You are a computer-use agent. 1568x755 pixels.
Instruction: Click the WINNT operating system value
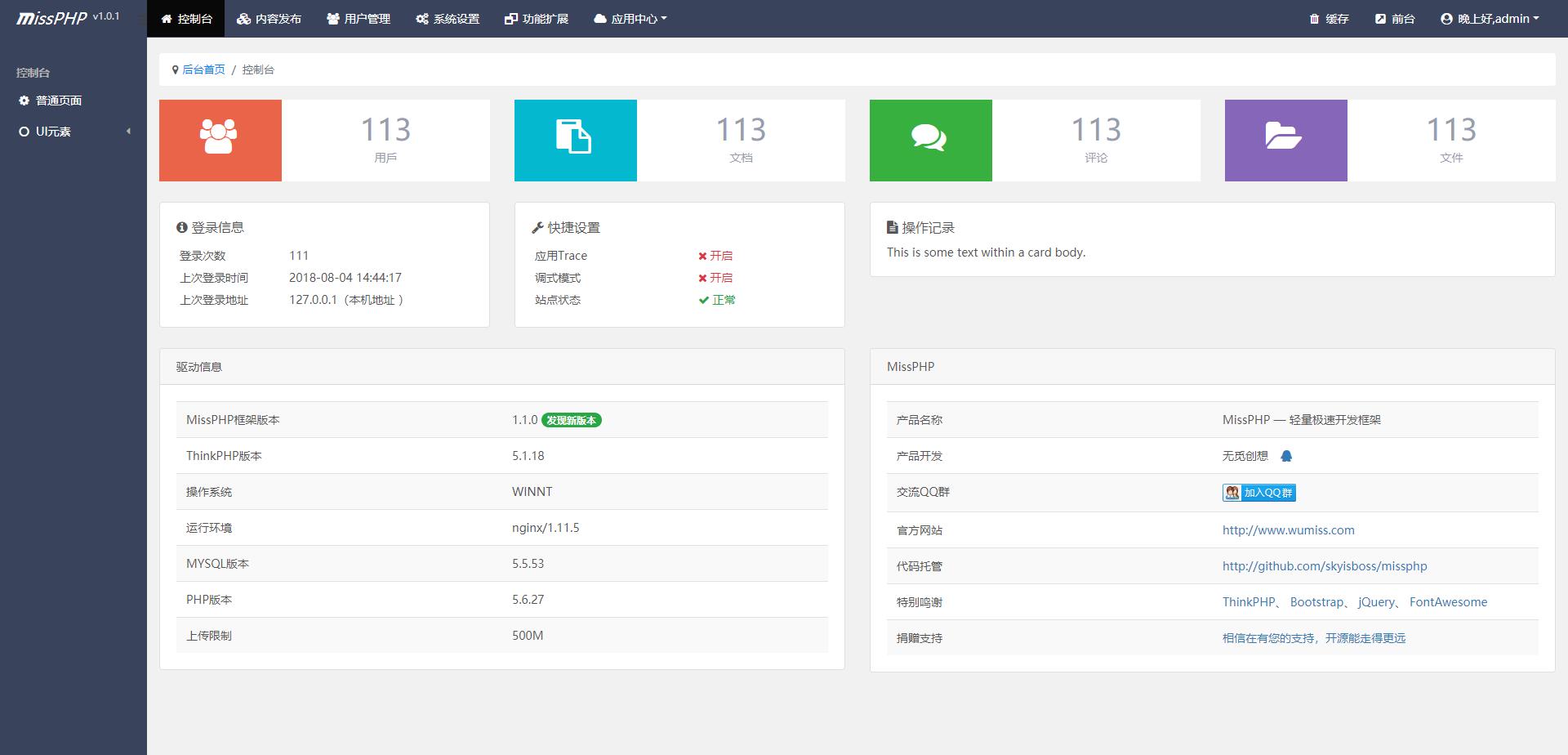(532, 492)
